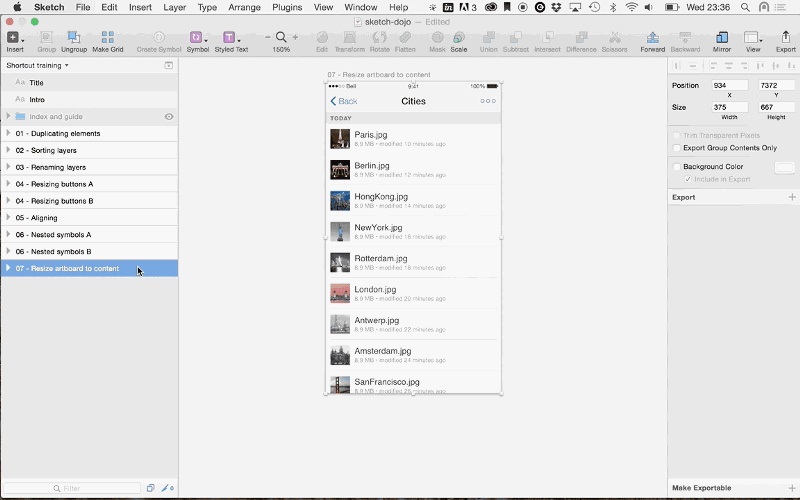The image size is (800, 500).
Task: Click the Mirror toolbar icon
Action: tap(721, 38)
